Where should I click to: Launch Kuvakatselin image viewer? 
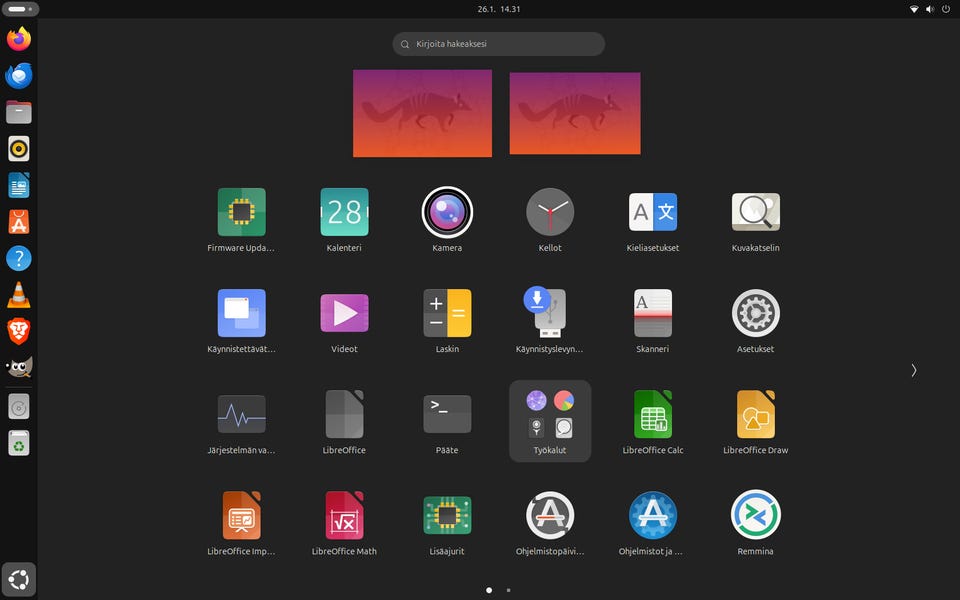tap(756, 212)
